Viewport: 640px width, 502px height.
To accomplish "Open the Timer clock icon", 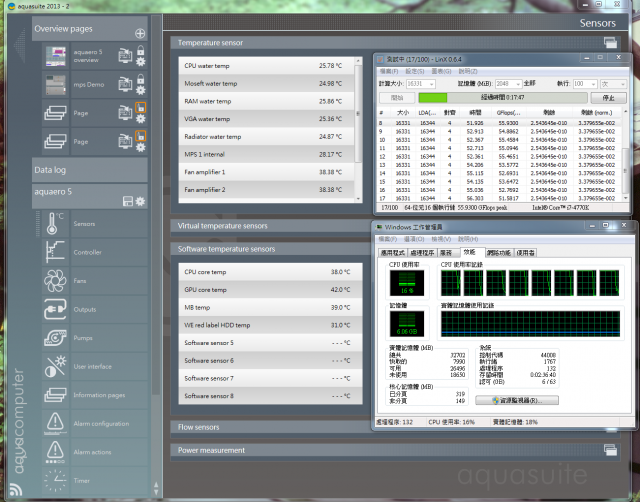I will pos(55,481).
